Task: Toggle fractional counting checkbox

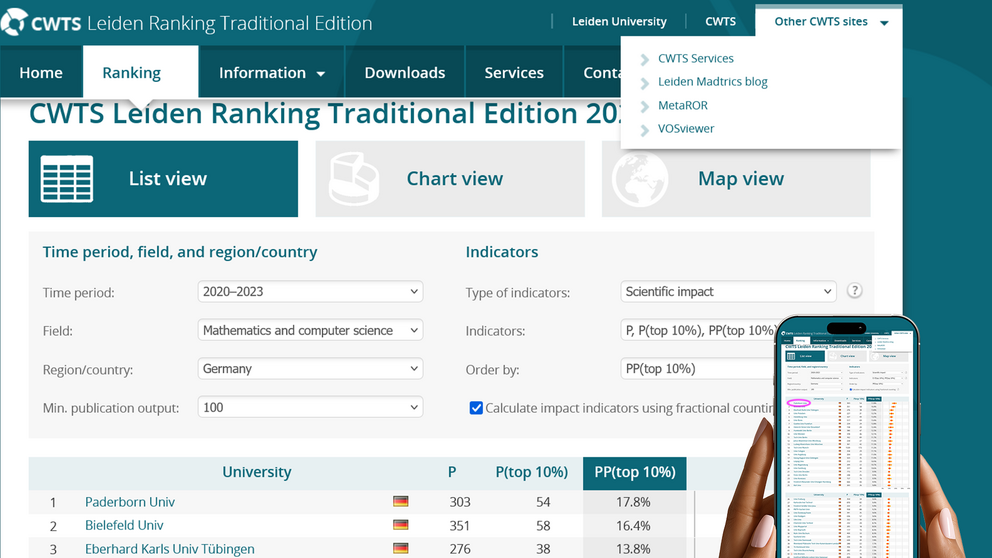Action: point(476,408)
